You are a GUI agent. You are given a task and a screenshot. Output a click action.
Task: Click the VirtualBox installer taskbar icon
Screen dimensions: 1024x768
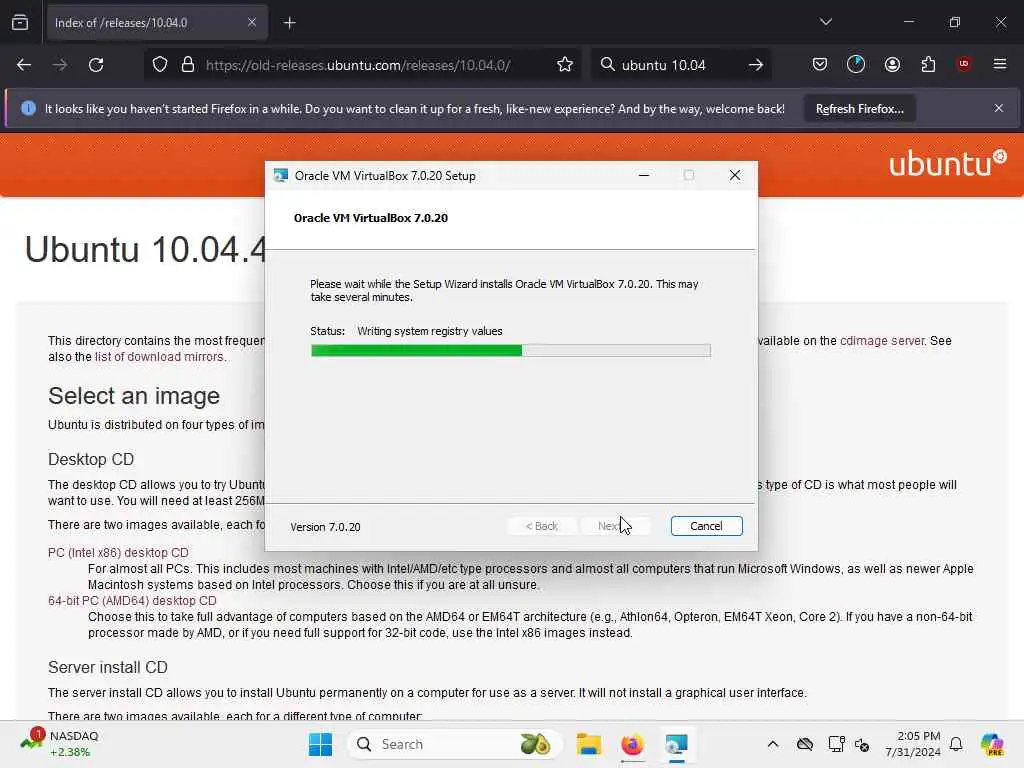click(677, 744)
